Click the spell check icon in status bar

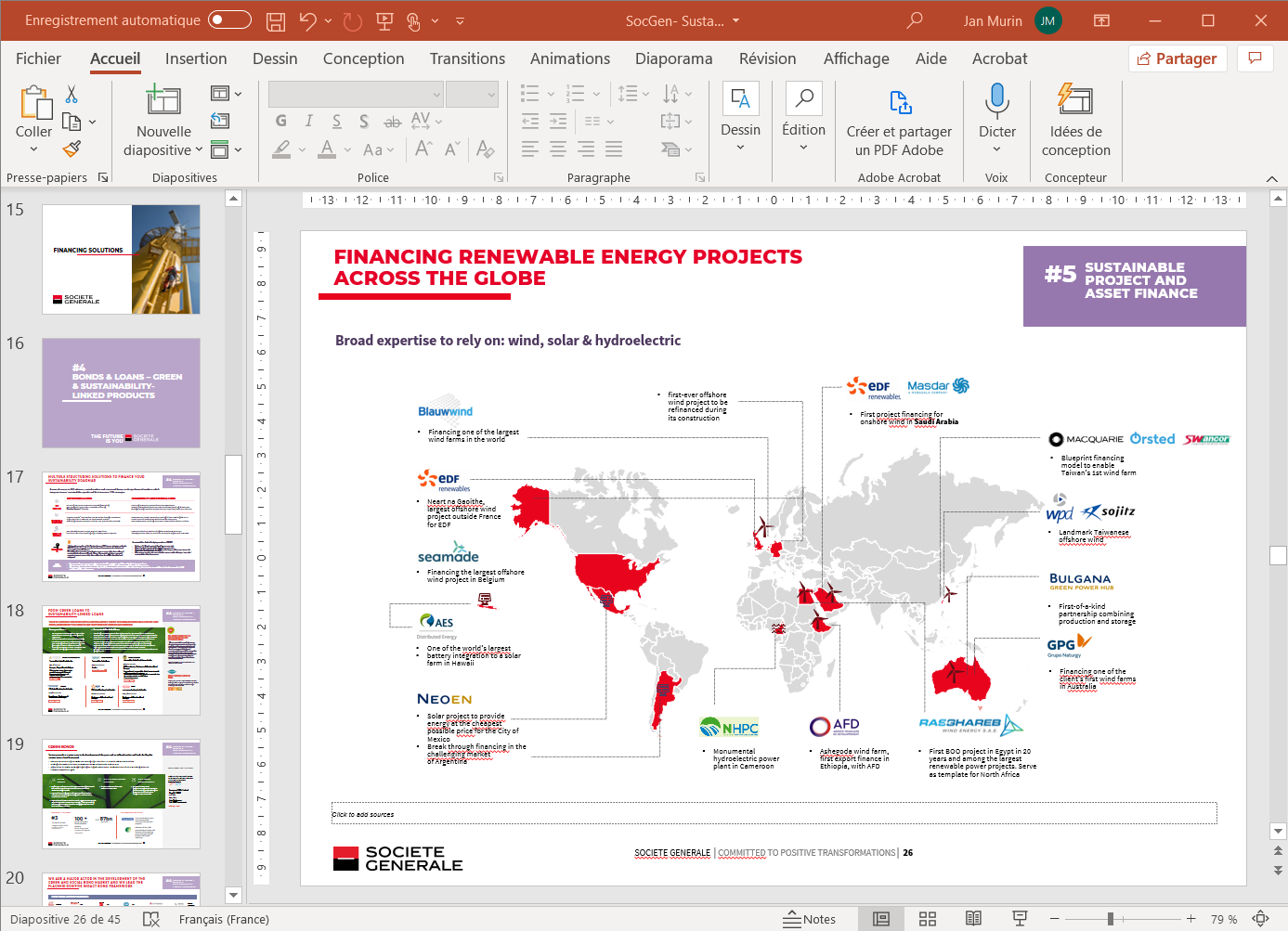pos(151,919)
